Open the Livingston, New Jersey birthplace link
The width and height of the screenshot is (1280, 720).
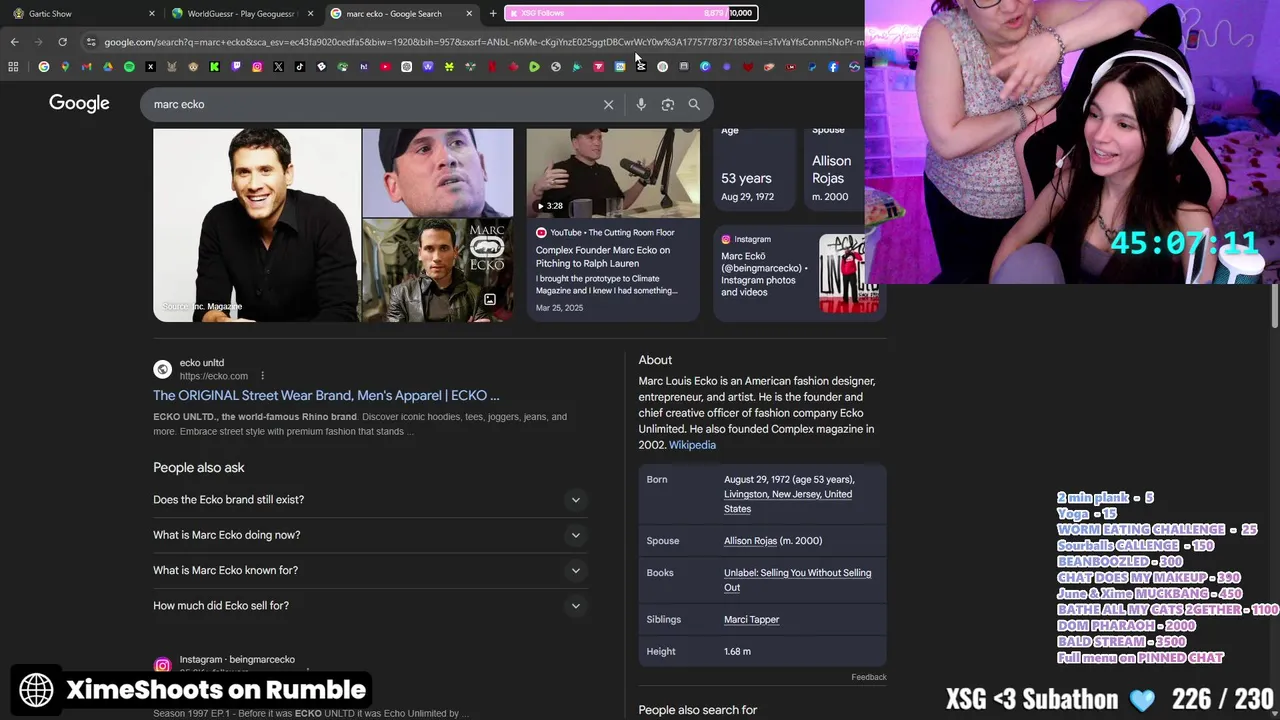coord(788,501)
